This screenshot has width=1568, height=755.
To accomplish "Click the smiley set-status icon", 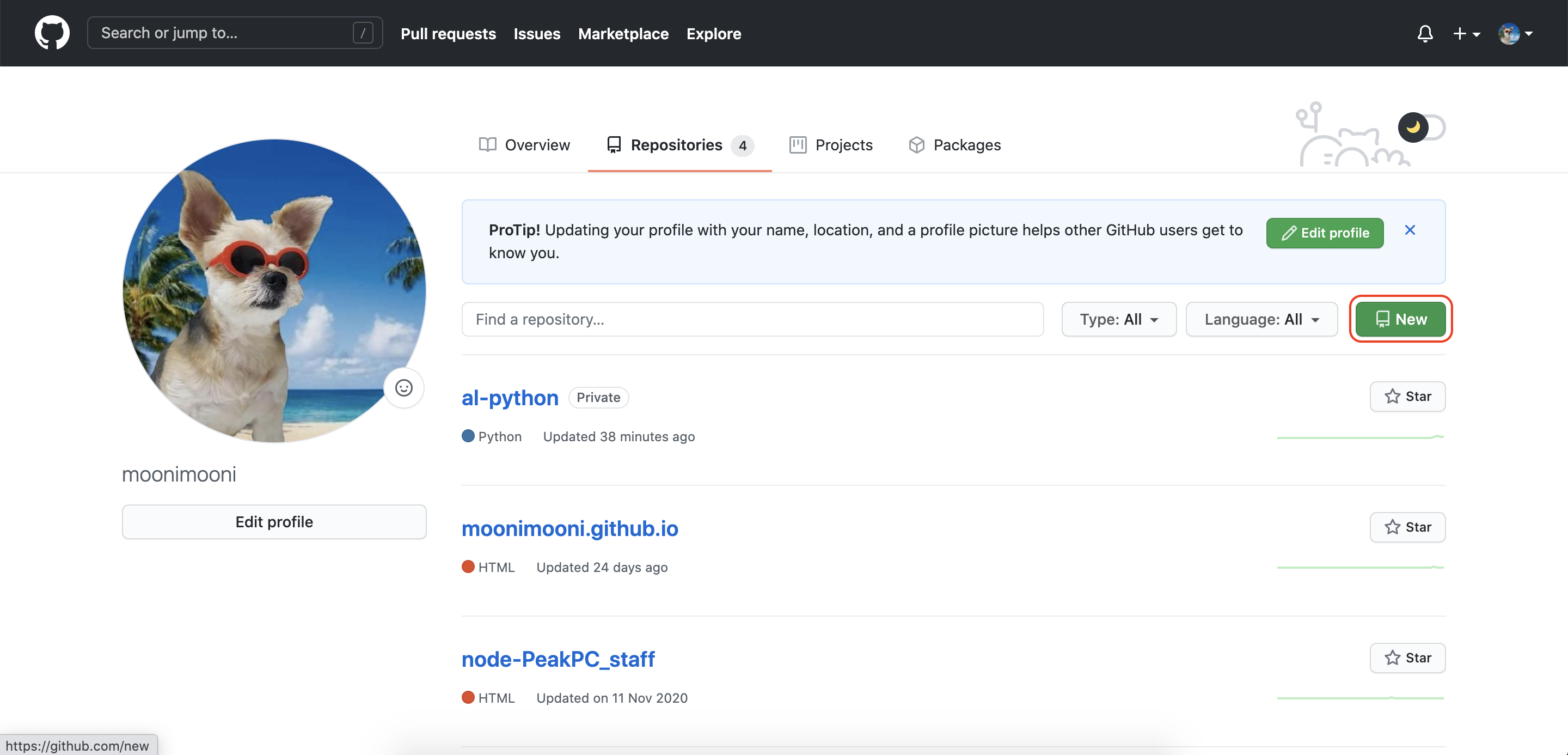I will (403, 388).
